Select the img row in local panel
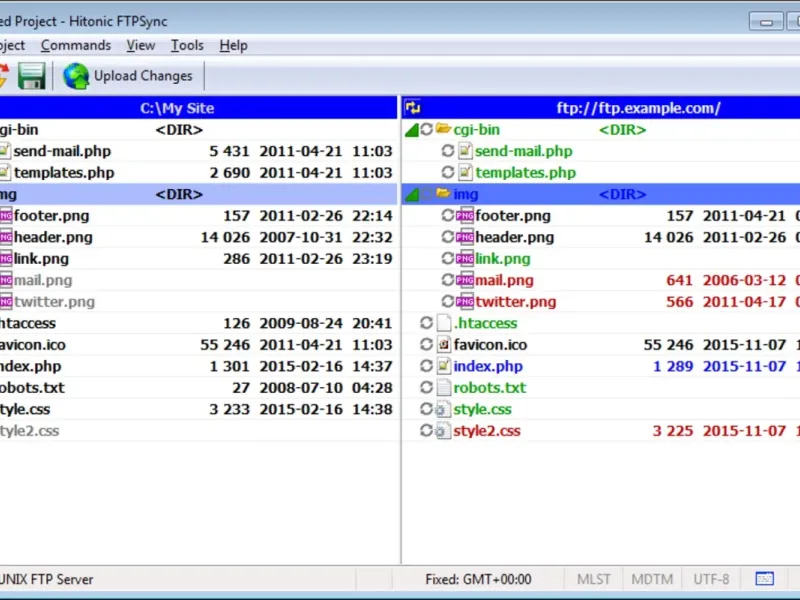 point(198,194)
